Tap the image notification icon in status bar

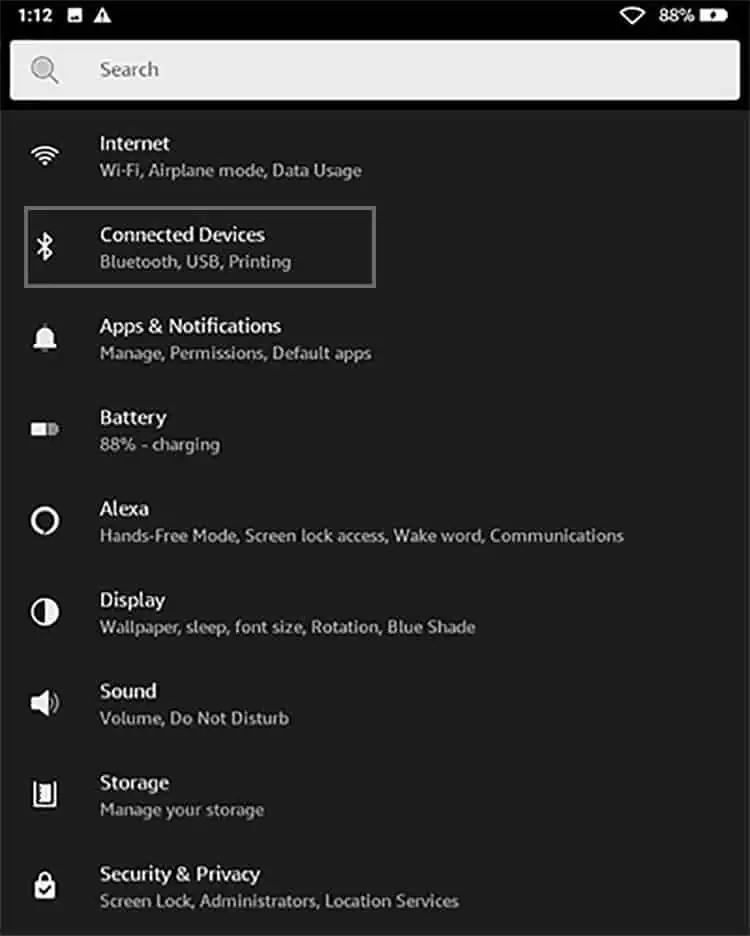point(75,15)
